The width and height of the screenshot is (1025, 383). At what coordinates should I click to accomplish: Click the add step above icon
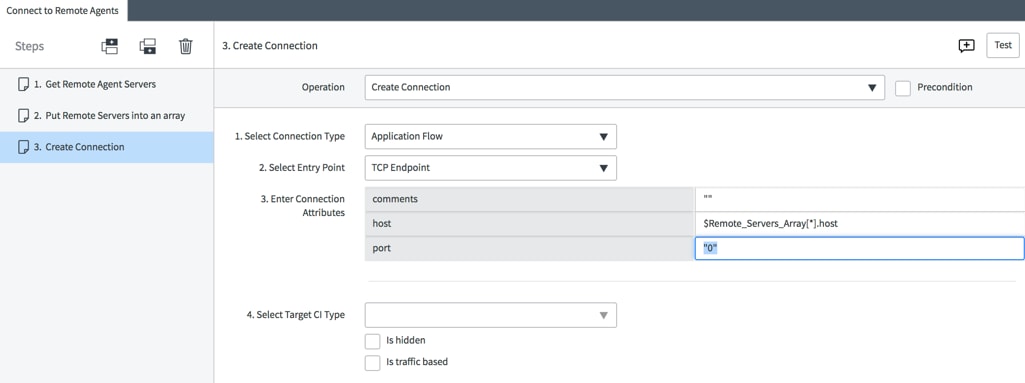pos(109,46)
